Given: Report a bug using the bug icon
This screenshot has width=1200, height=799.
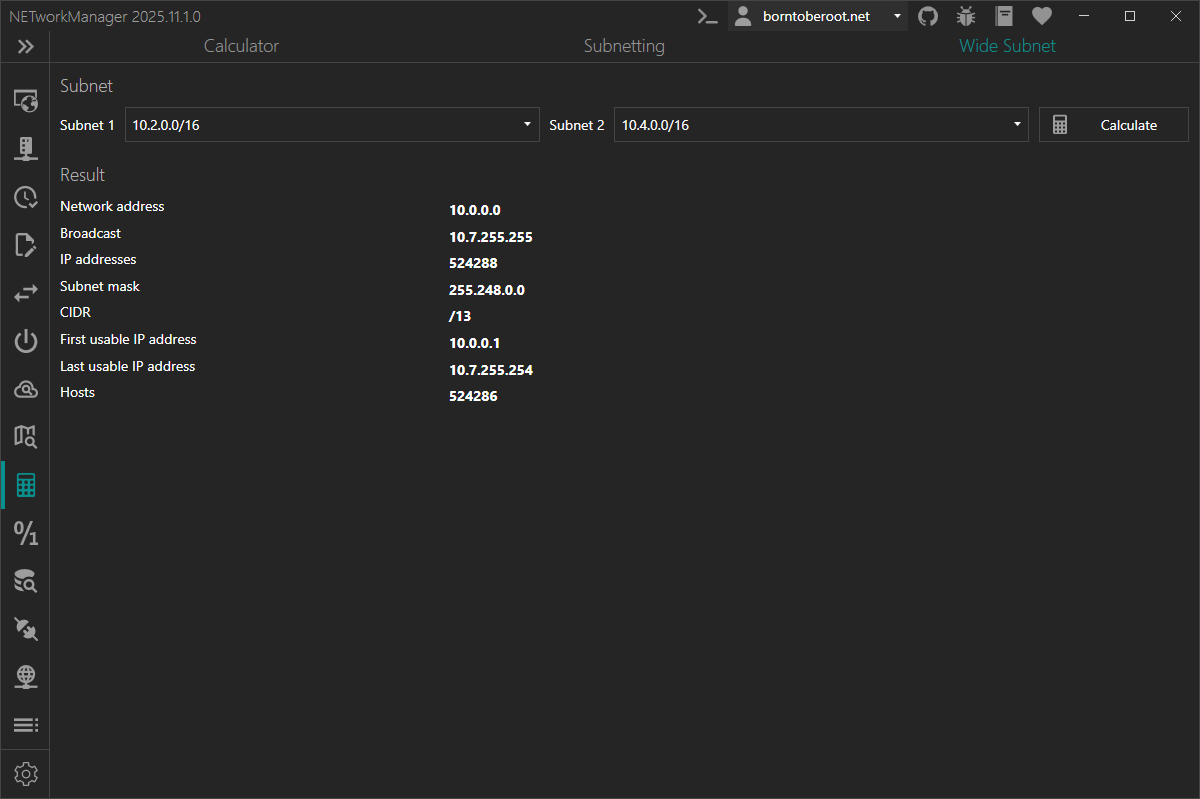Looking at the screenshot, I should tap(966, 16).
